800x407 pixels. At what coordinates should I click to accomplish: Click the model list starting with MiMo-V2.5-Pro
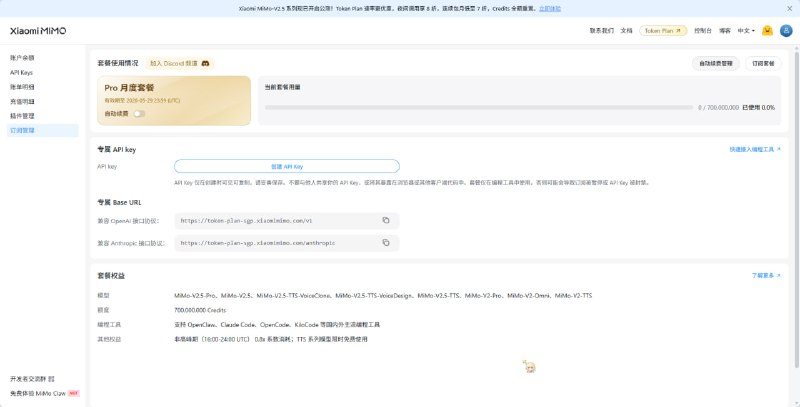click(383, 296)
